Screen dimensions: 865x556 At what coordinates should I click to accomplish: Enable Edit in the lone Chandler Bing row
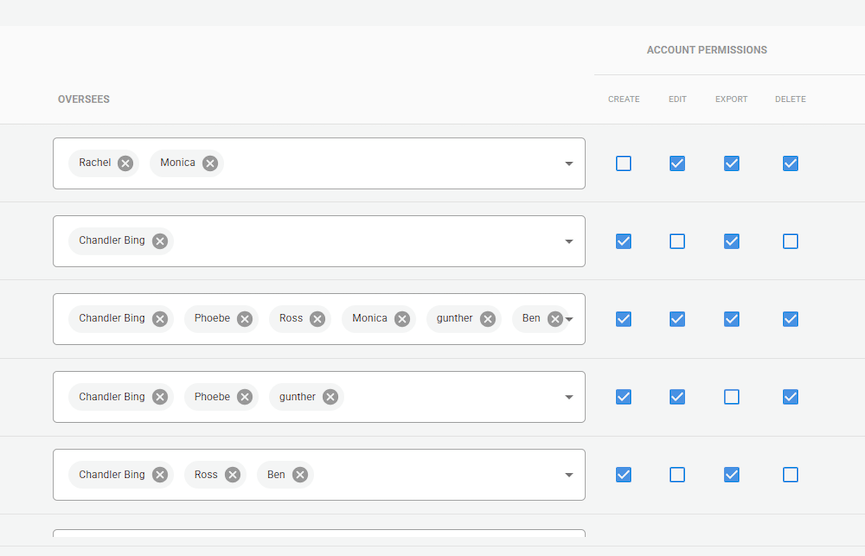677,241
